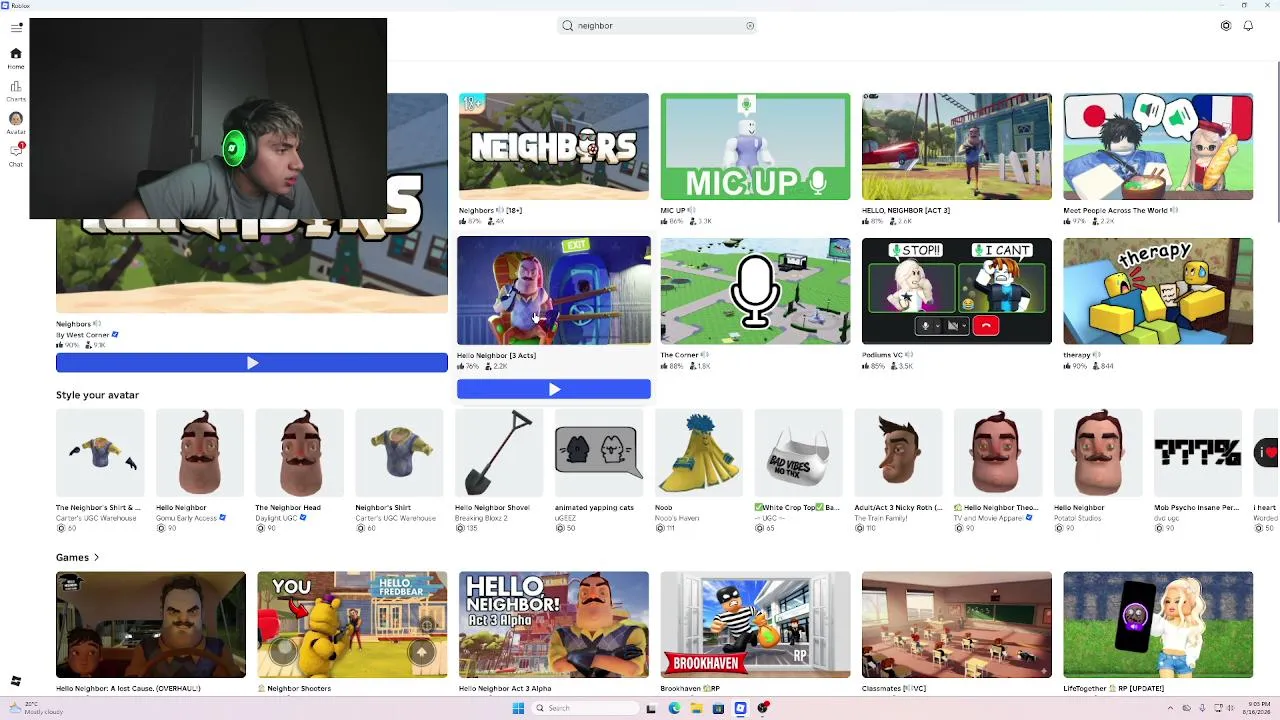This screenshot has width=1280, height=720.
Task: Open the taskbar clock and date
Action: (x=1256, y=708)
